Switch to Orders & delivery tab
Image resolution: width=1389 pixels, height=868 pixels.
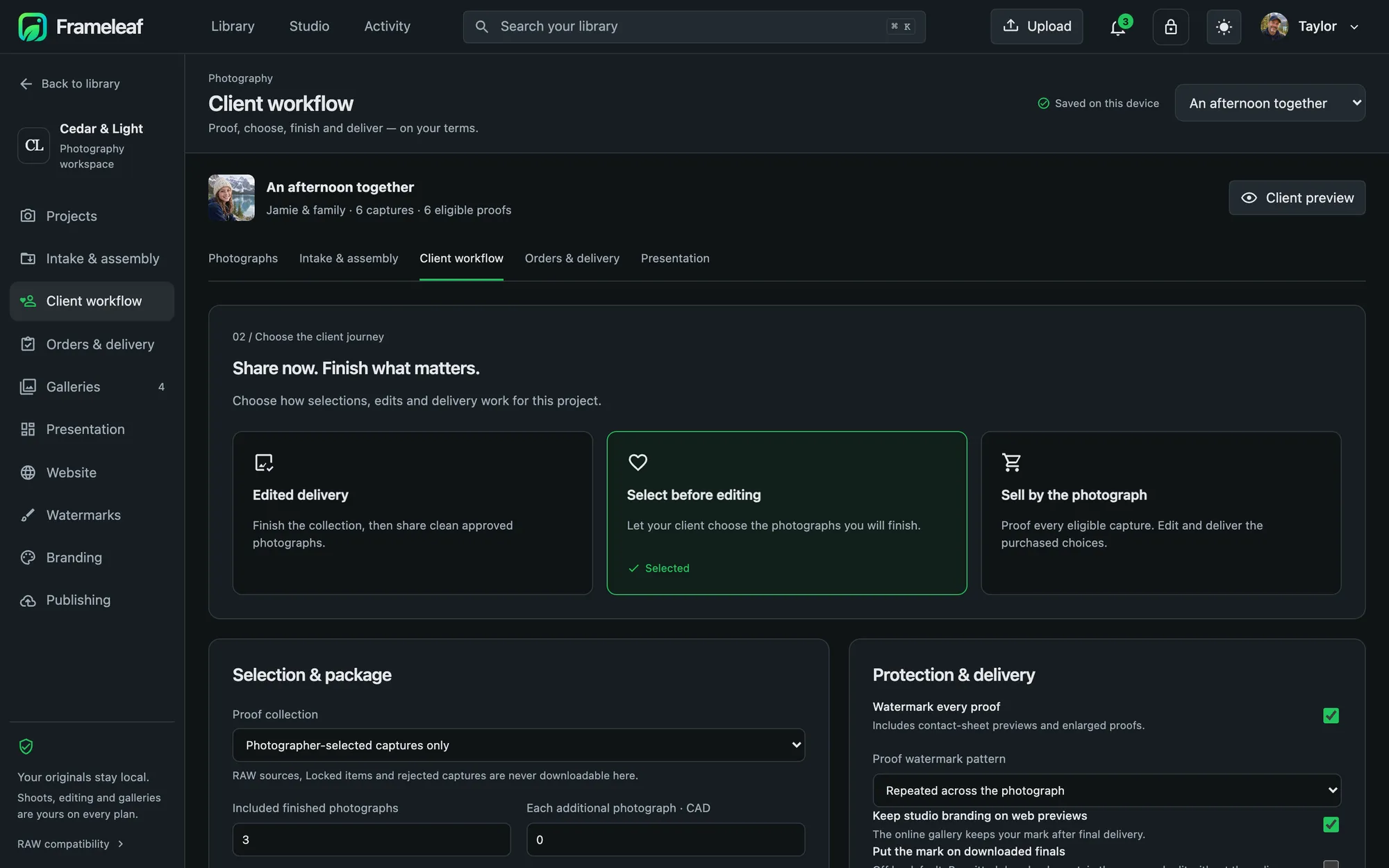pyautogui.click(x=572, y=258)
